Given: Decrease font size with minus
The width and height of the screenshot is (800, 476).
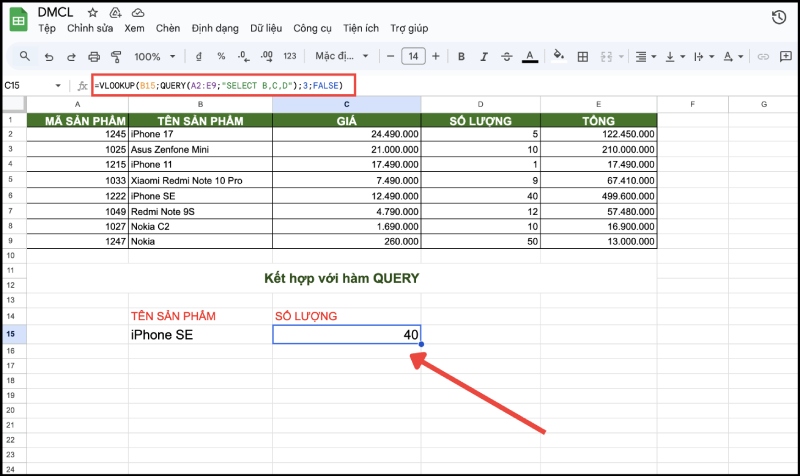Looking at the screenshot, I should [x=390, y=56].
